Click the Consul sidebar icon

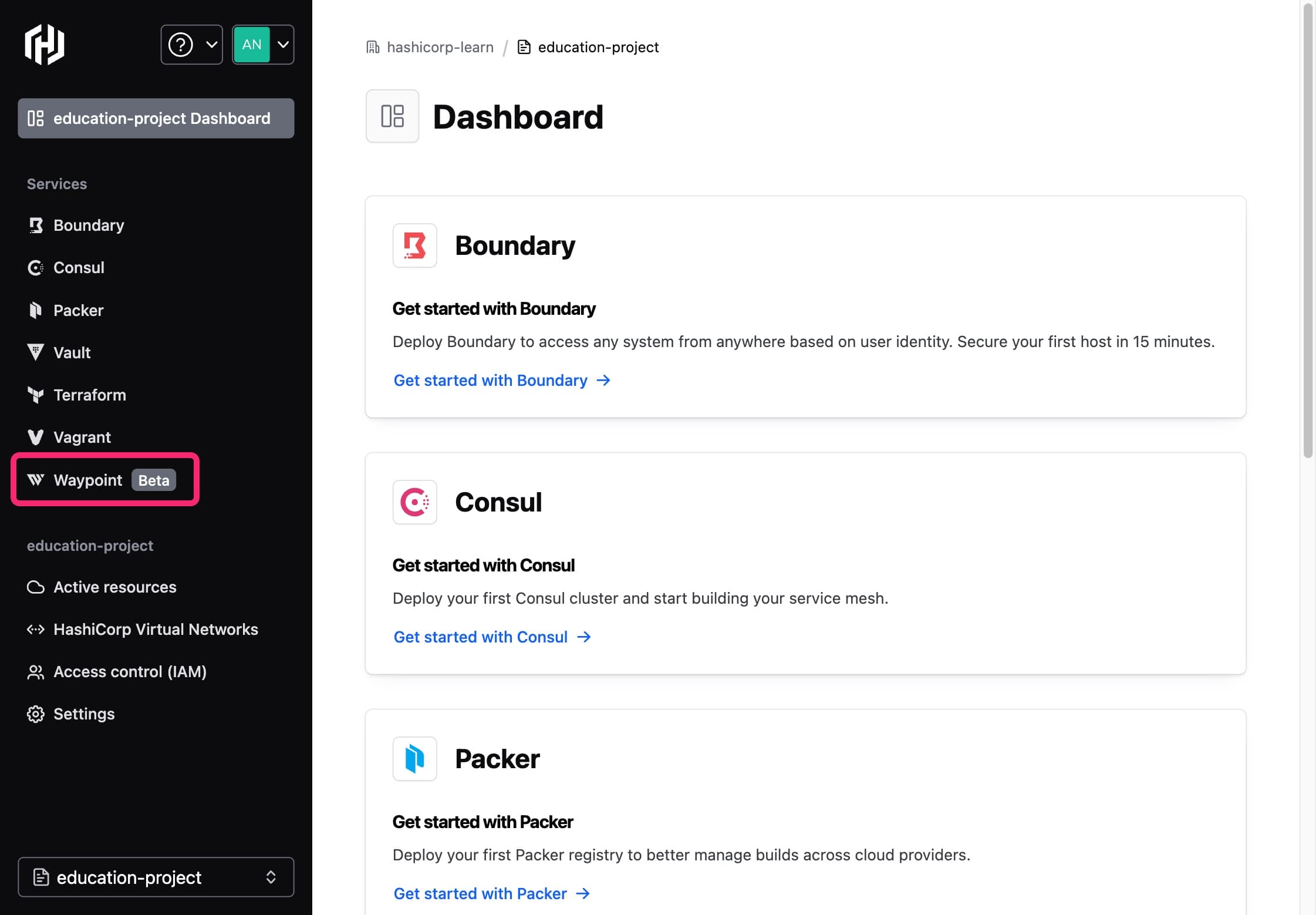[x=36, y=268]
